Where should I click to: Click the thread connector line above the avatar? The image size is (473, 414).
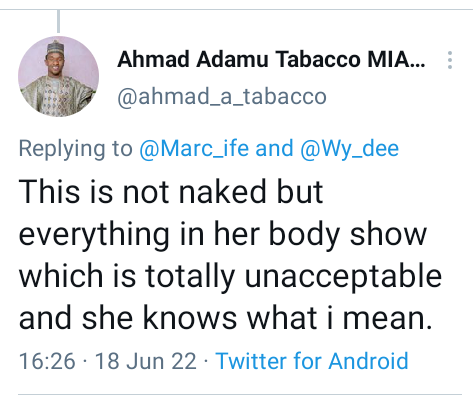pos(58,21)
